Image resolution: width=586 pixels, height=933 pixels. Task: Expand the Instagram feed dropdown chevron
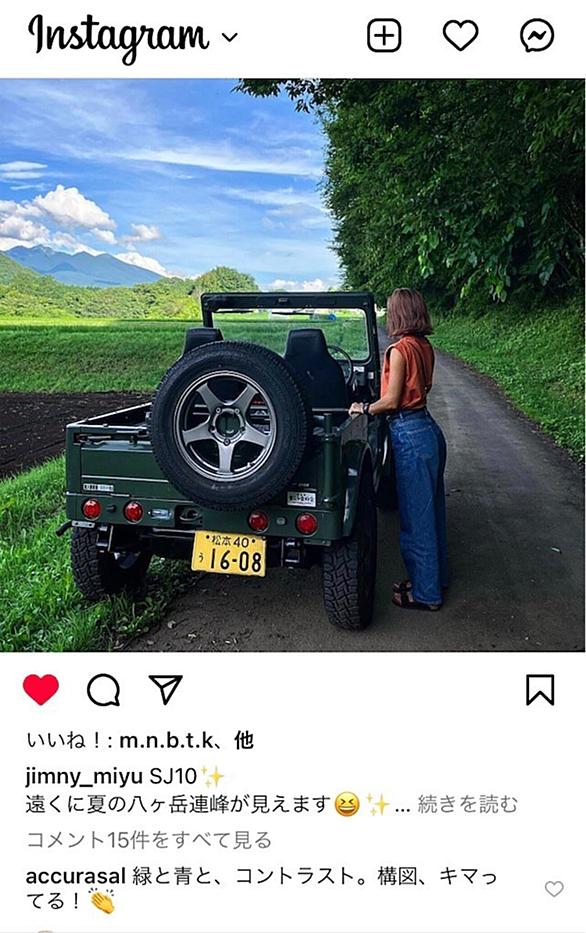point(230,37)
